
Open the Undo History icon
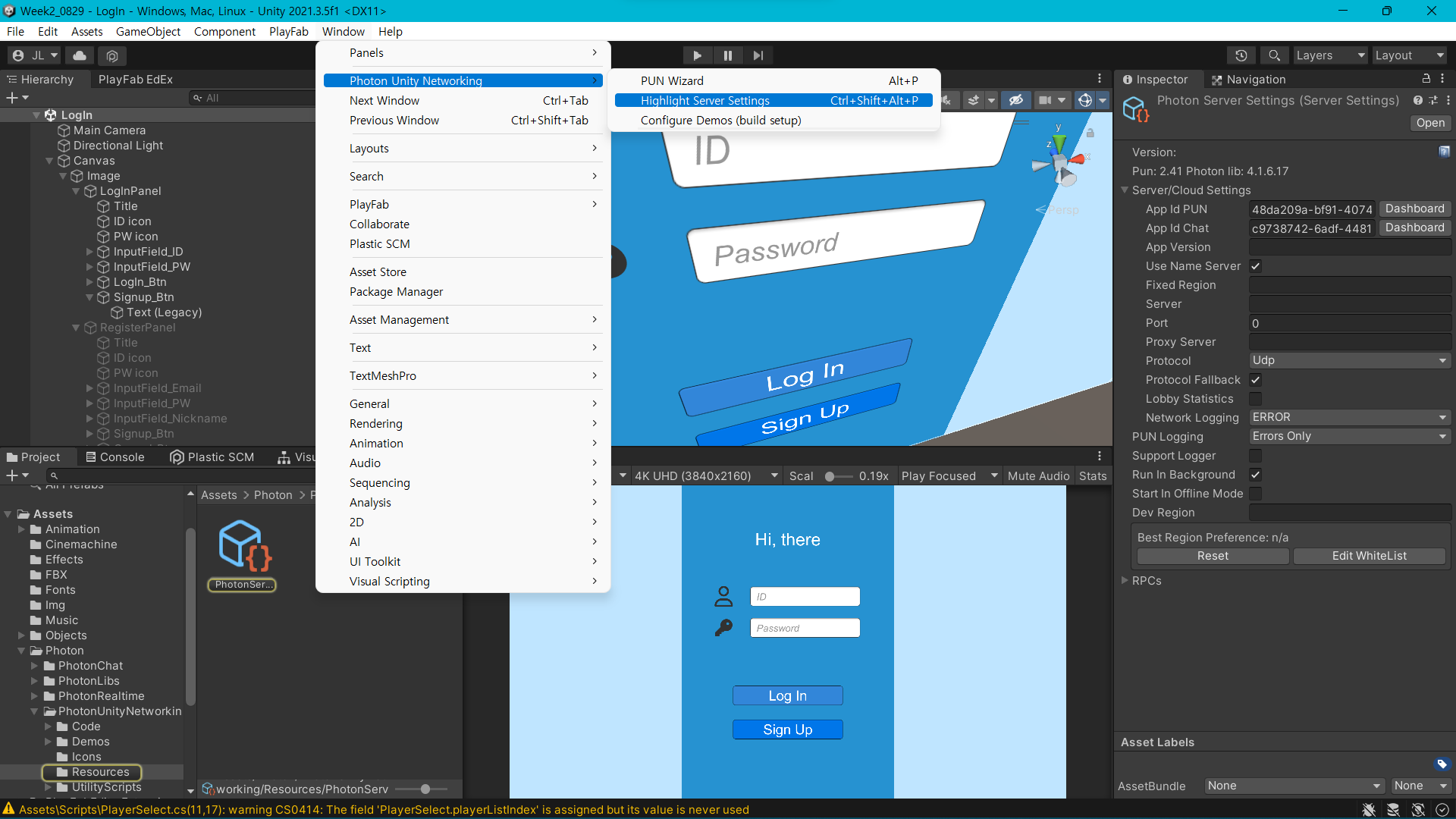(1241, 55)
